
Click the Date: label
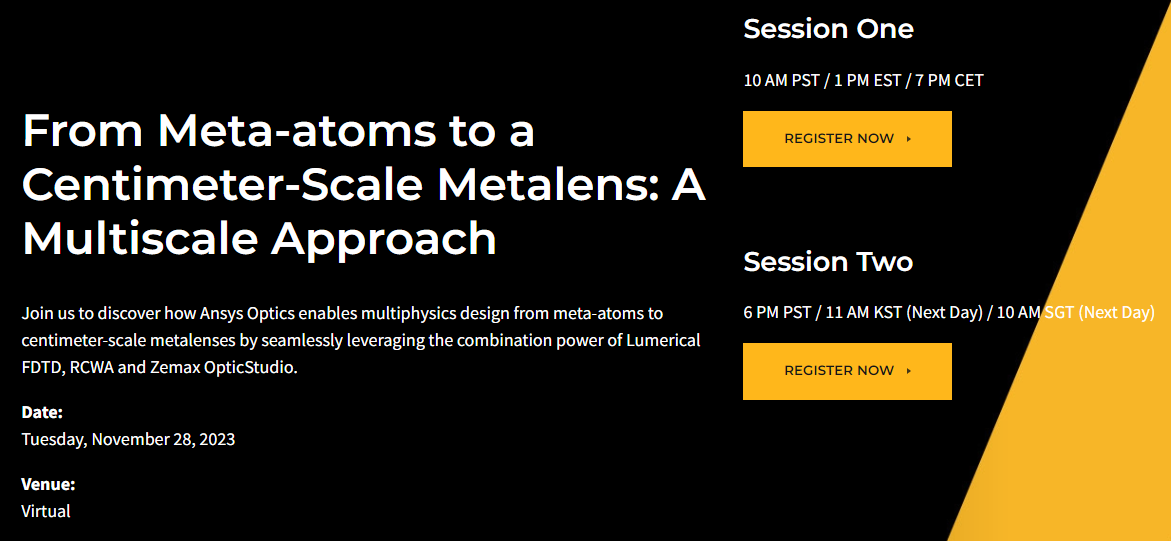[42, 412]
